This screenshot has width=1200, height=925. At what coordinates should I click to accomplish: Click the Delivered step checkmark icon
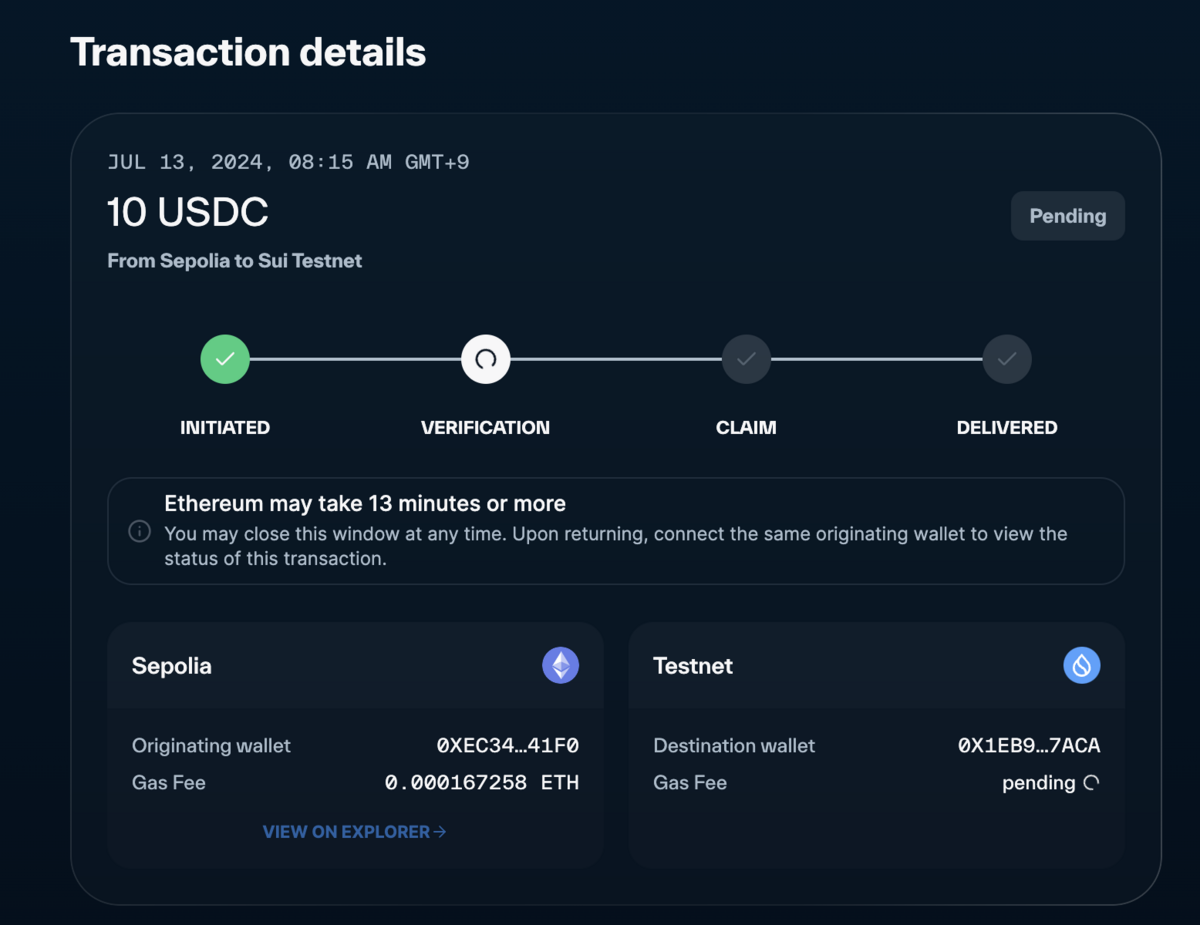pyautogui.click(x=1007, y=359)
